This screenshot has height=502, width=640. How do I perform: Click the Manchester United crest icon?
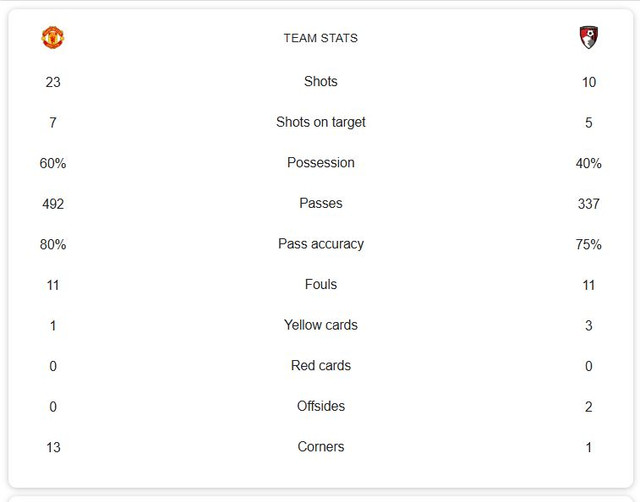coord(53,38)
